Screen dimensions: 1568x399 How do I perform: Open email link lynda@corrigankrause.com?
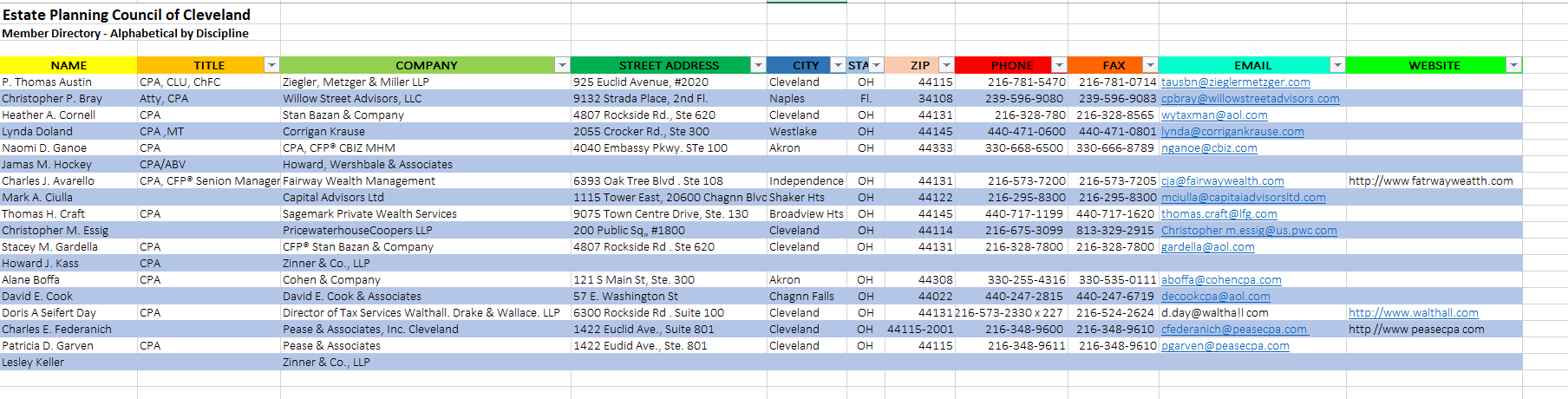pyautogui.click(x=1232, y=132)
